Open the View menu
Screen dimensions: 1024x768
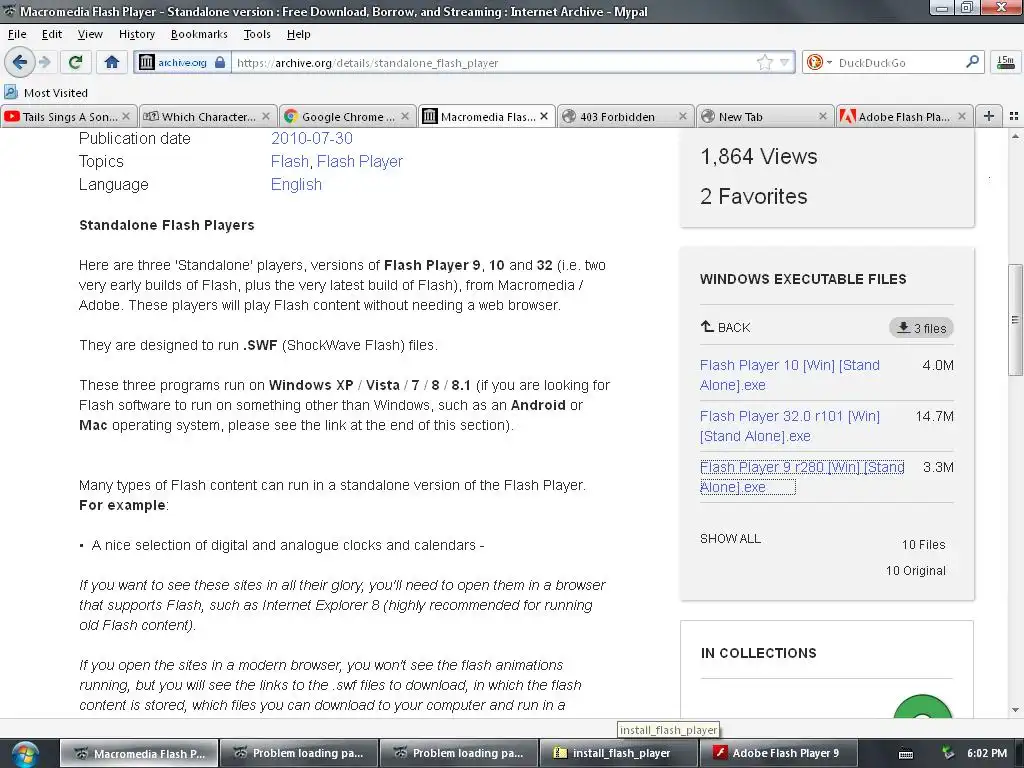pos(90,34)
